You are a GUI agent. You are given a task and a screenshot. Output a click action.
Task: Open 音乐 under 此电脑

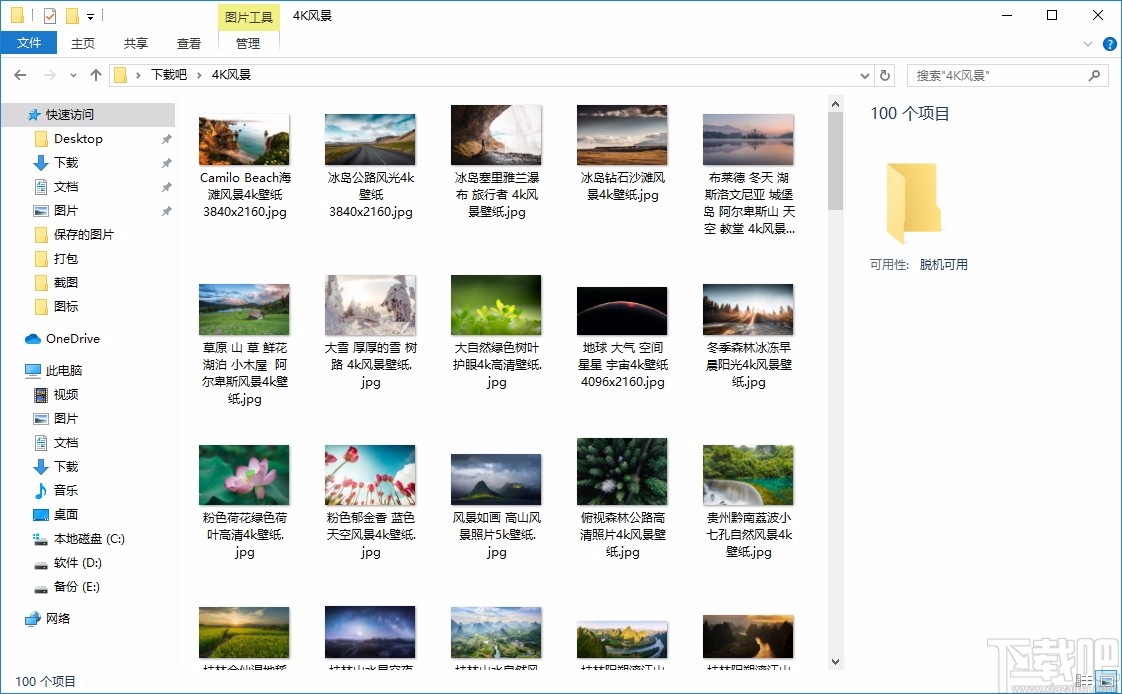[66, 490]
